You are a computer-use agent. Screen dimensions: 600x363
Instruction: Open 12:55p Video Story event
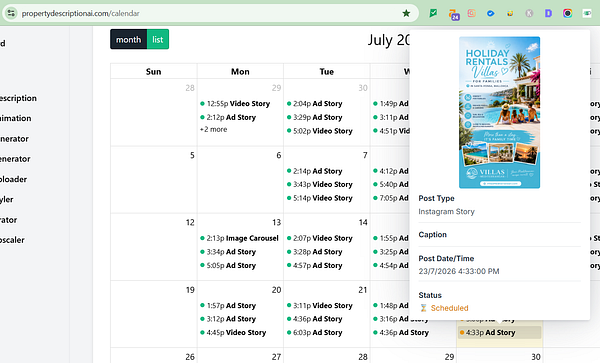pos(235,104)
